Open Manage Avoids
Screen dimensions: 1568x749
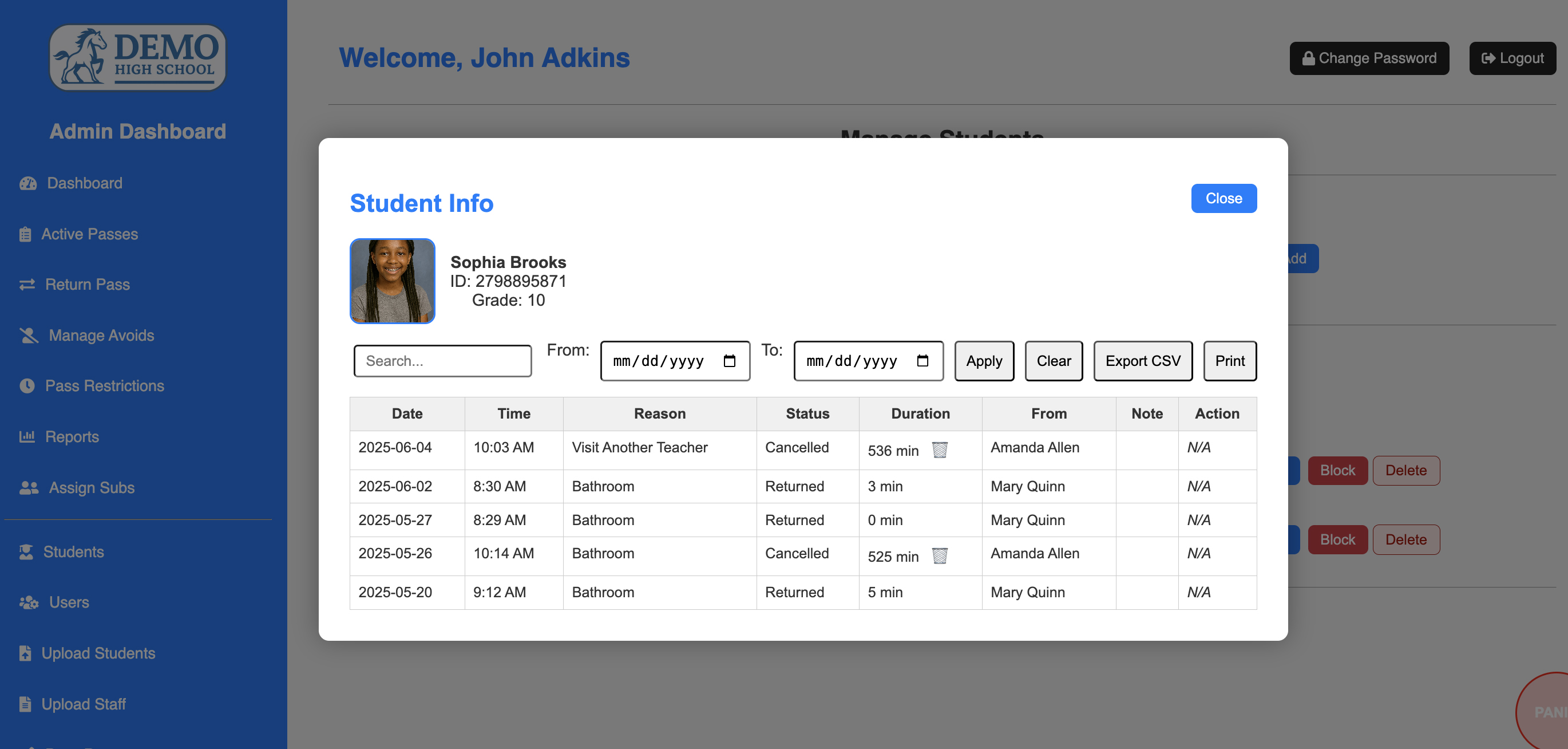point(101,335)
